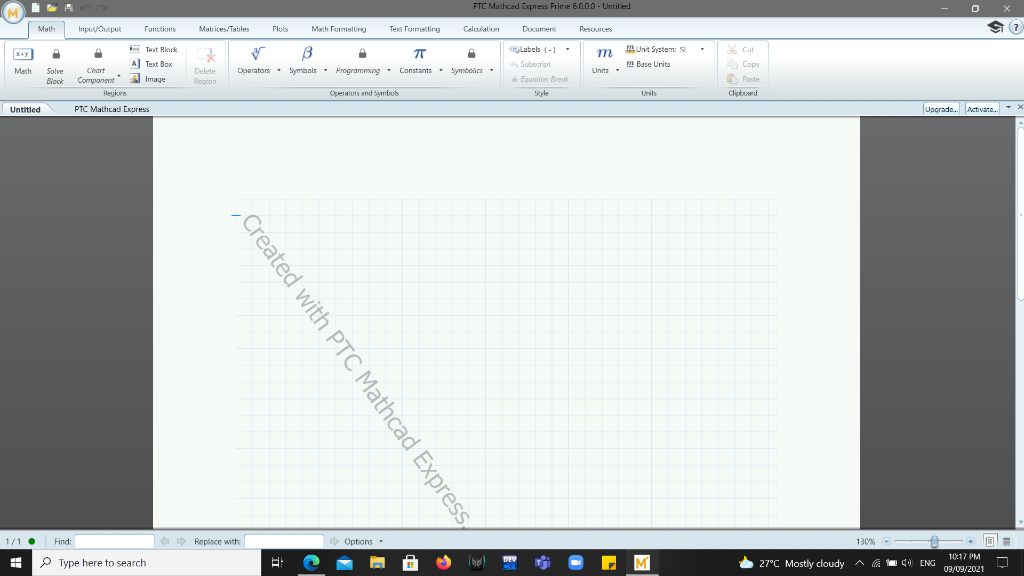Screen dimensions: 1024x576
Task: Expand the Symbolics dropdown arrow
Action: pyautogui.click(x=492, y=71)
